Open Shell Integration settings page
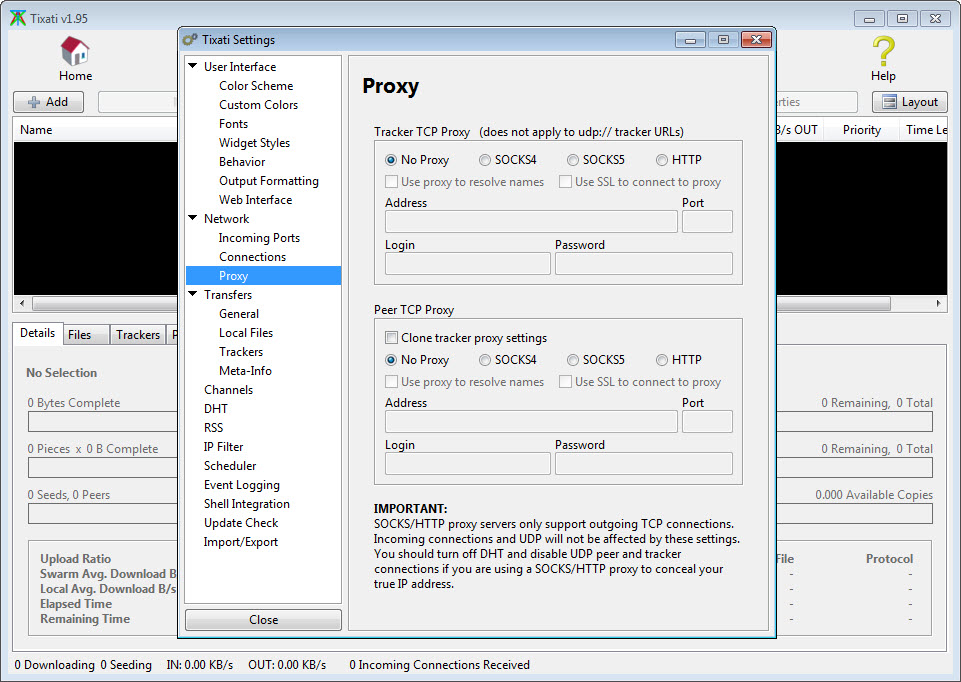This screenshot has height=682, width=961. (247, 504)
